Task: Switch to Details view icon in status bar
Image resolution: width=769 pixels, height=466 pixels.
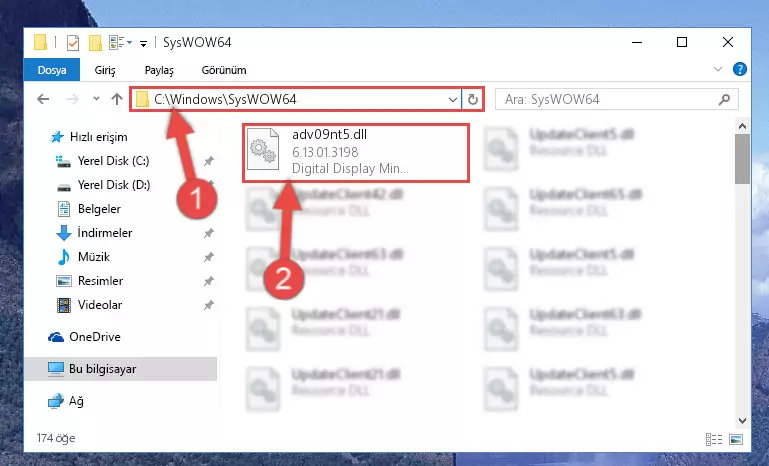Action: click(714, 439)
